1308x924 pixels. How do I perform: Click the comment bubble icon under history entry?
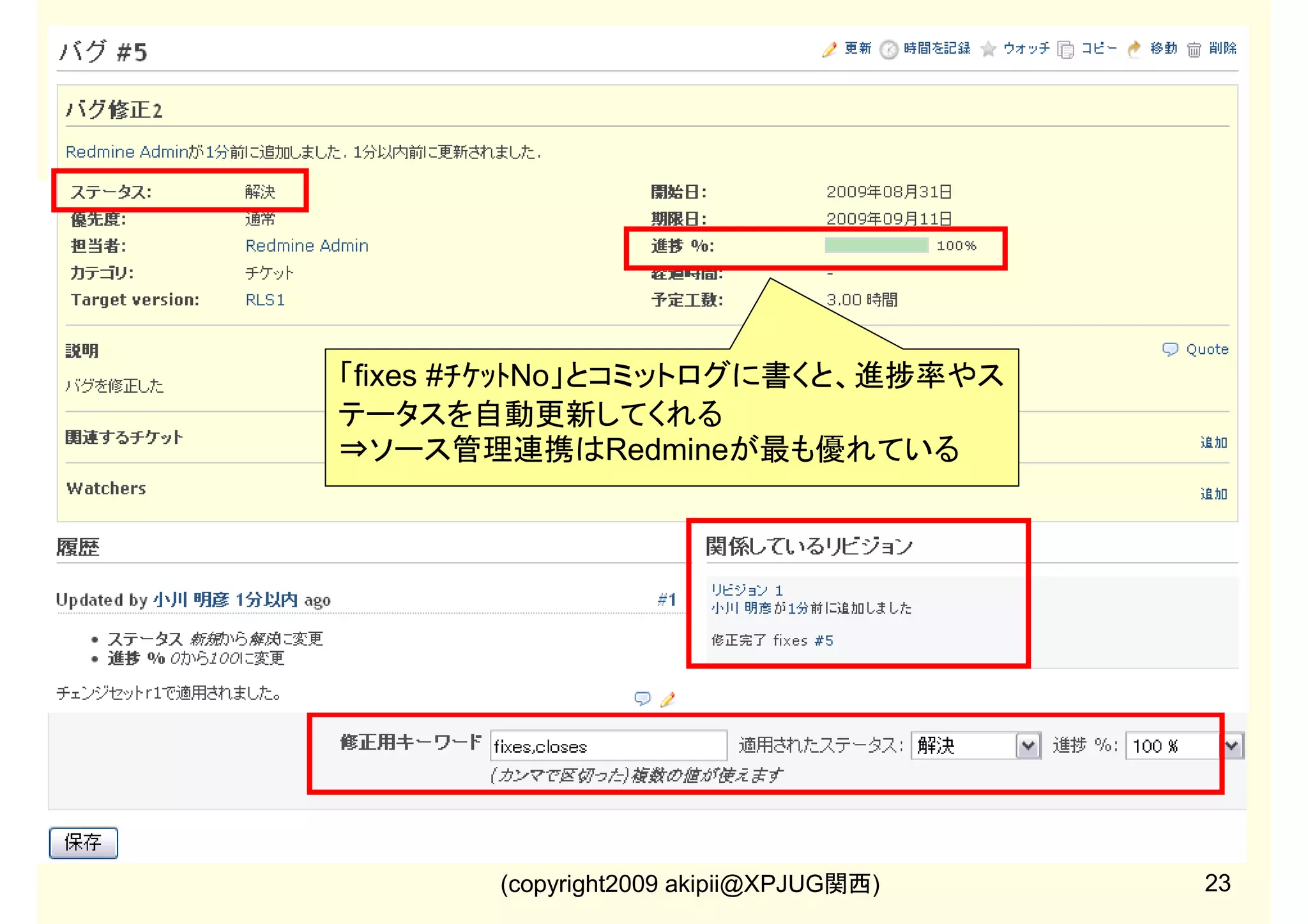(643, 698)
